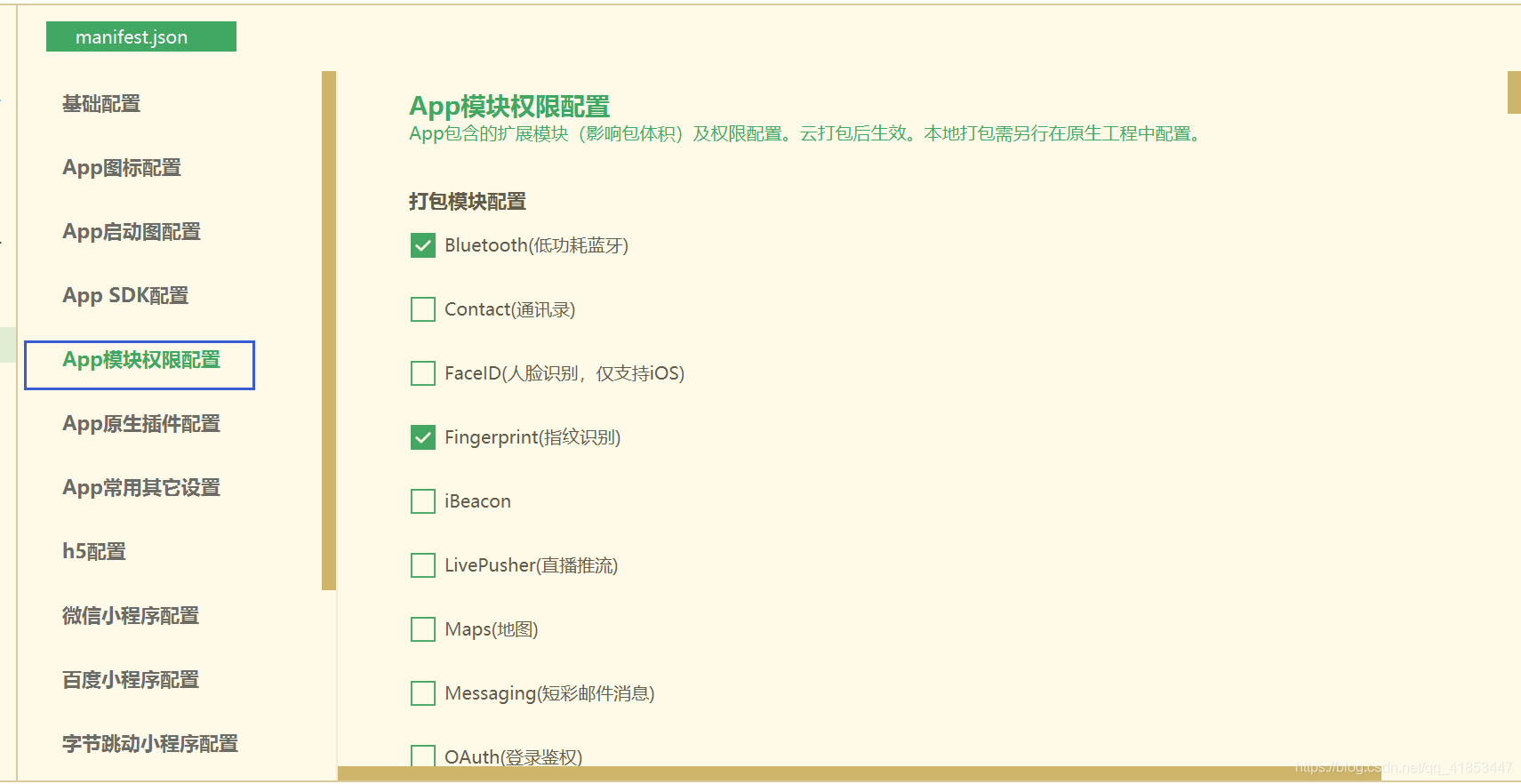Check the Messaging(短彩邮件消息) checkbox
Image resolution: width=1521 pixels, height=784 pixels.
point(423,693)
